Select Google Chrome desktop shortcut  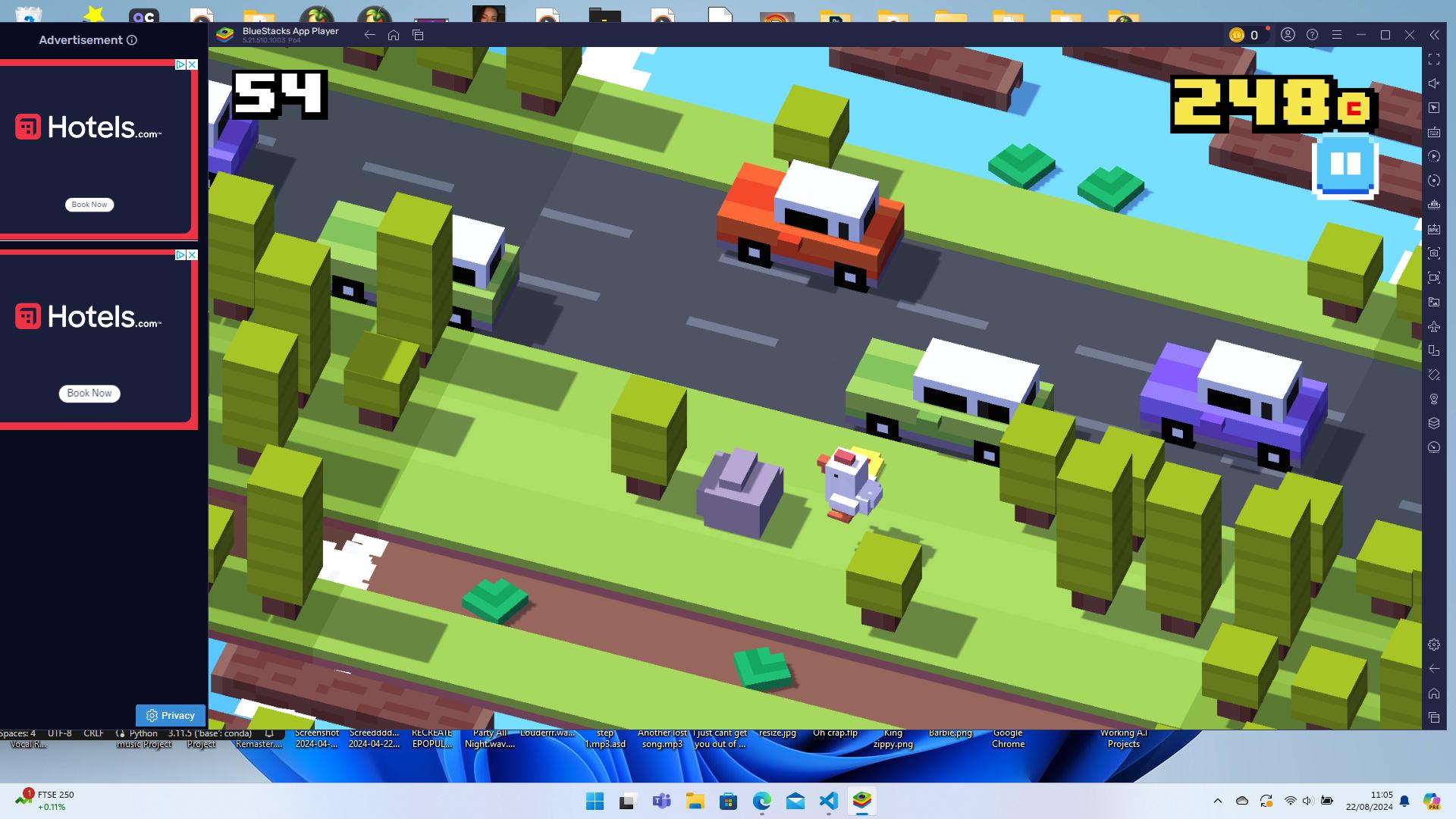(x=1008, y=739)
